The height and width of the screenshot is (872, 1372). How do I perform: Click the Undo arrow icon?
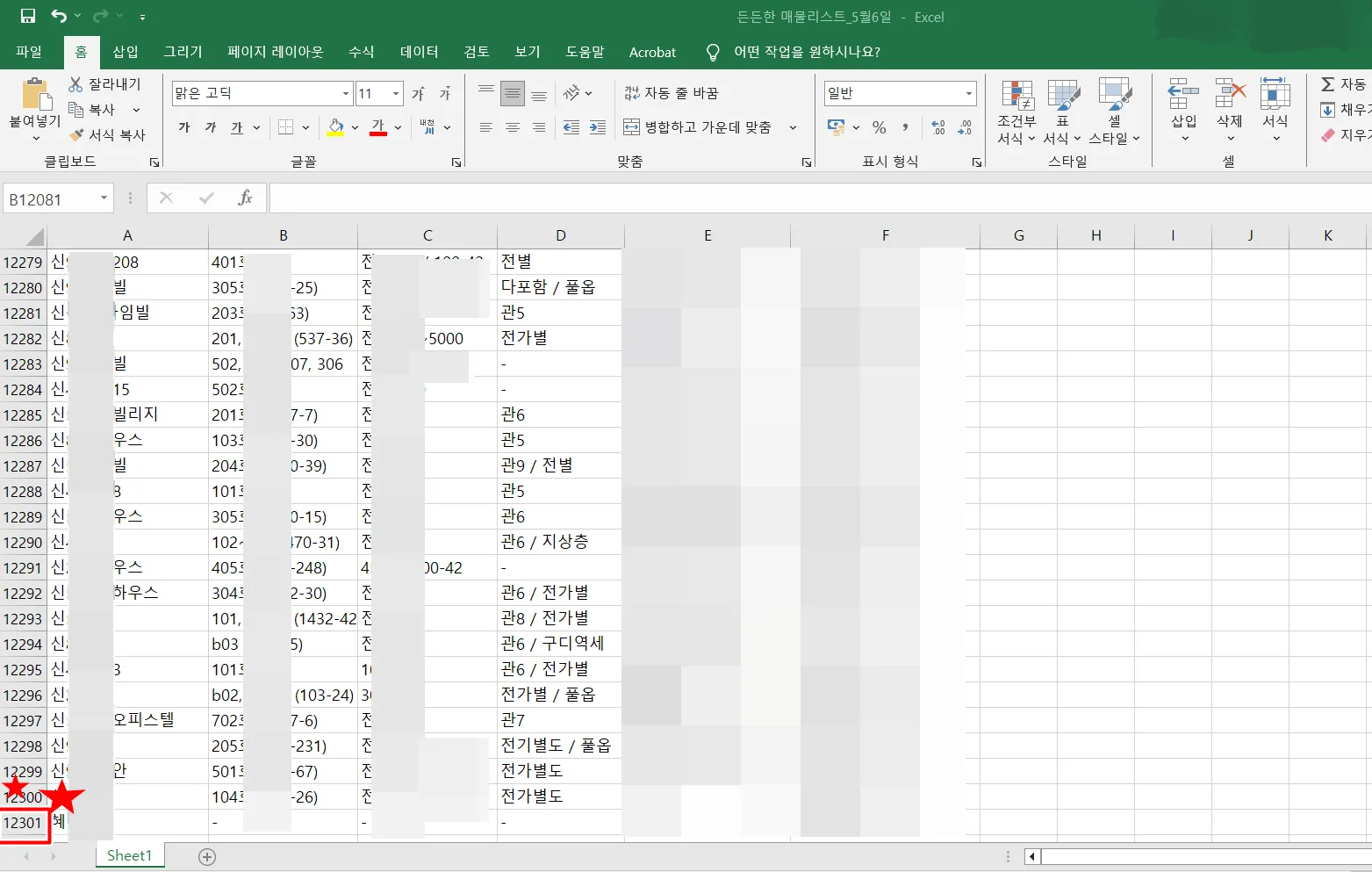pyautogui.click(x=59, y=16)
